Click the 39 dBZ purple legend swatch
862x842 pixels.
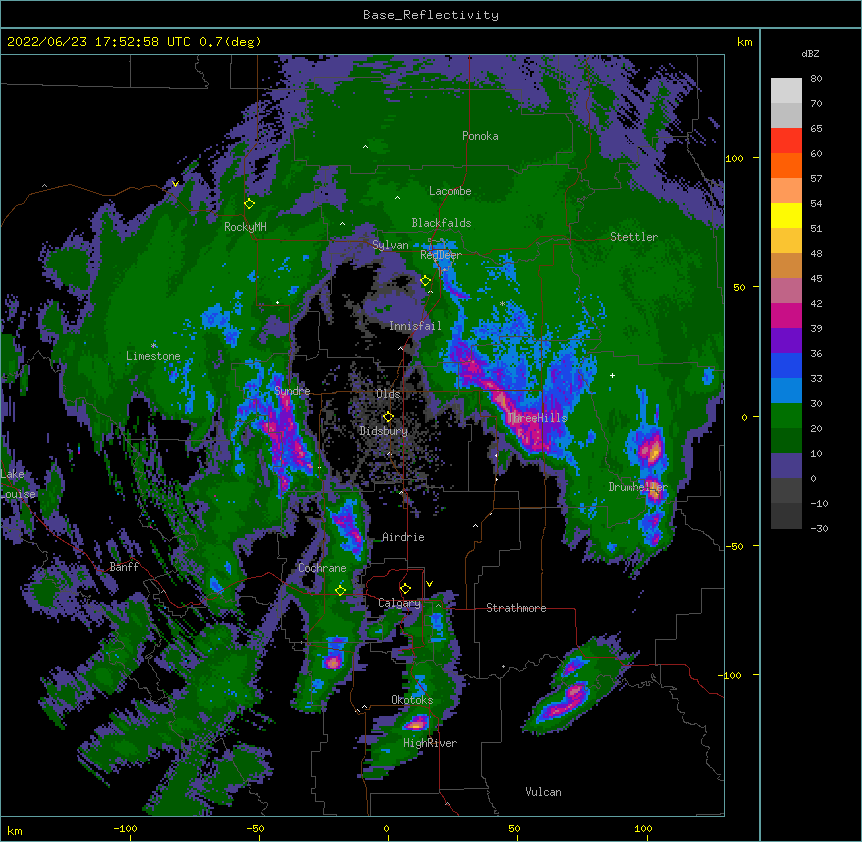786,341
